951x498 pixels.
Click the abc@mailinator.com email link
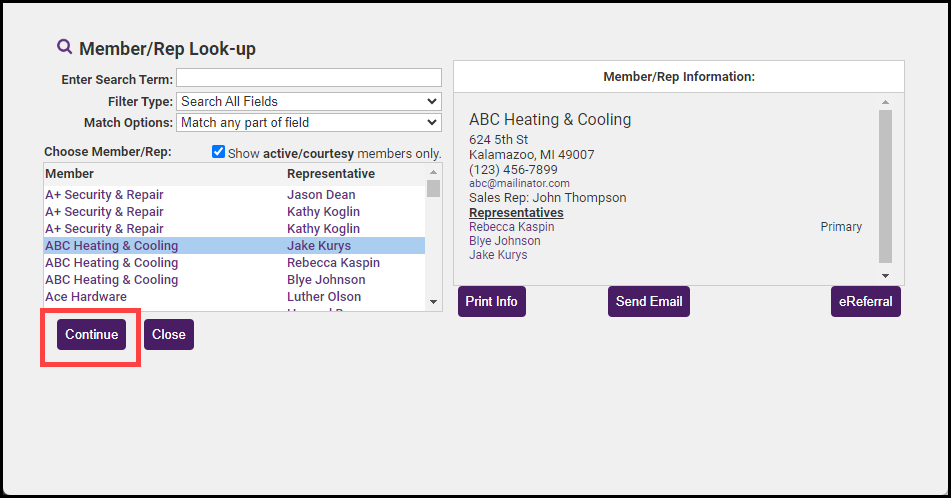click(519, 184)
